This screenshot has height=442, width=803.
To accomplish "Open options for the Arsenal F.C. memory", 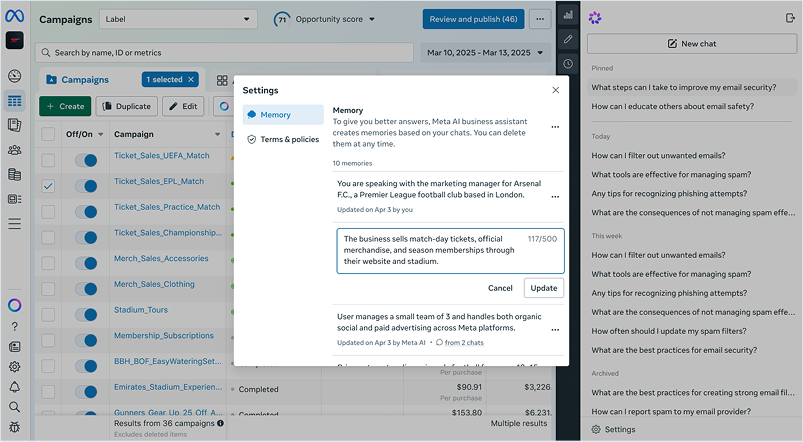I will (555, 197).
